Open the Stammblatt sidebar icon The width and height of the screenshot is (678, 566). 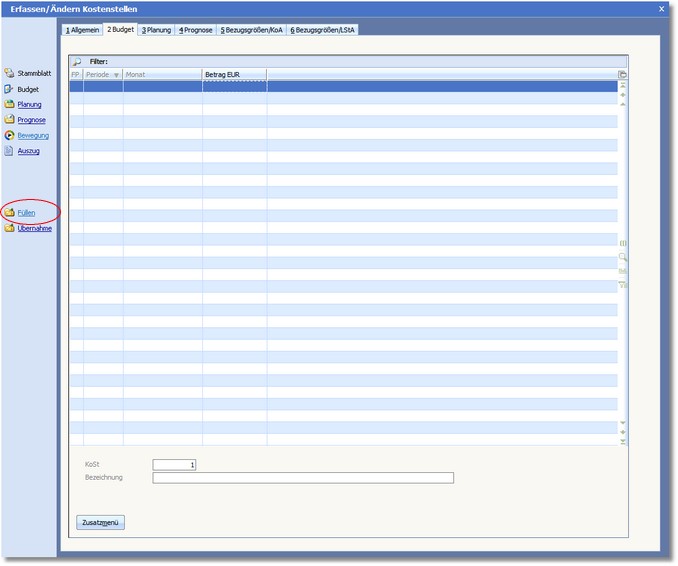(x=9, y=73)
